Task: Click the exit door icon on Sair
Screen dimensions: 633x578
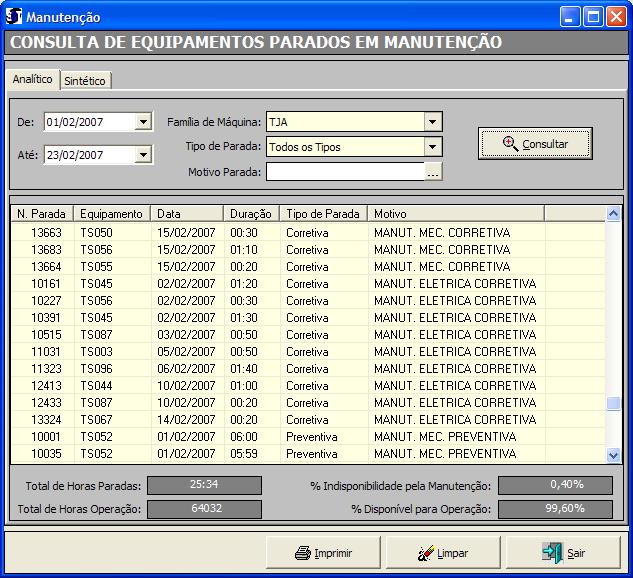Action: tap(552, 553)
